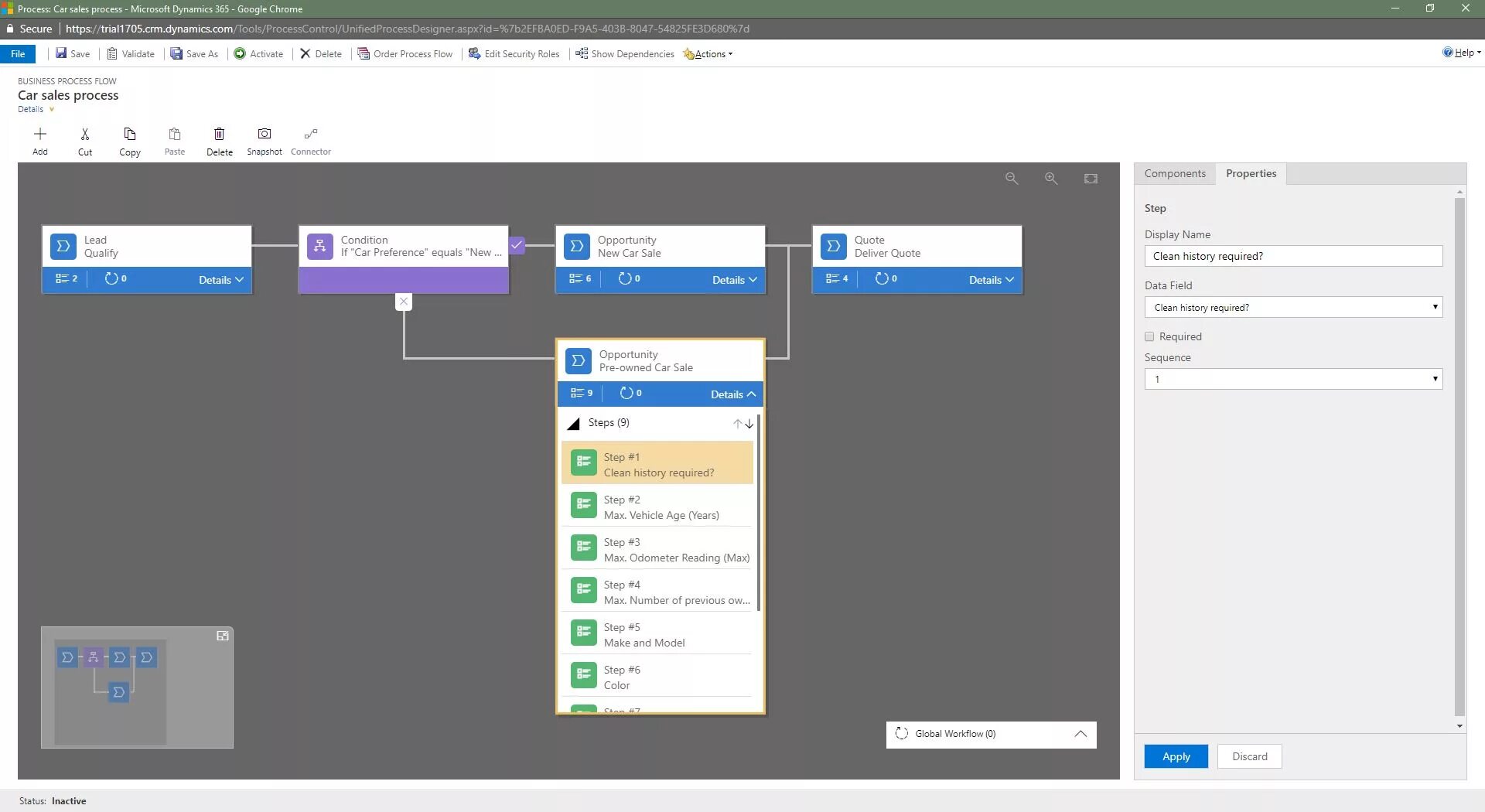Screen dimensions: 1485x812
Task: Collapse Details on Pre-owned Car Sale stage
Action: point(733,394)
